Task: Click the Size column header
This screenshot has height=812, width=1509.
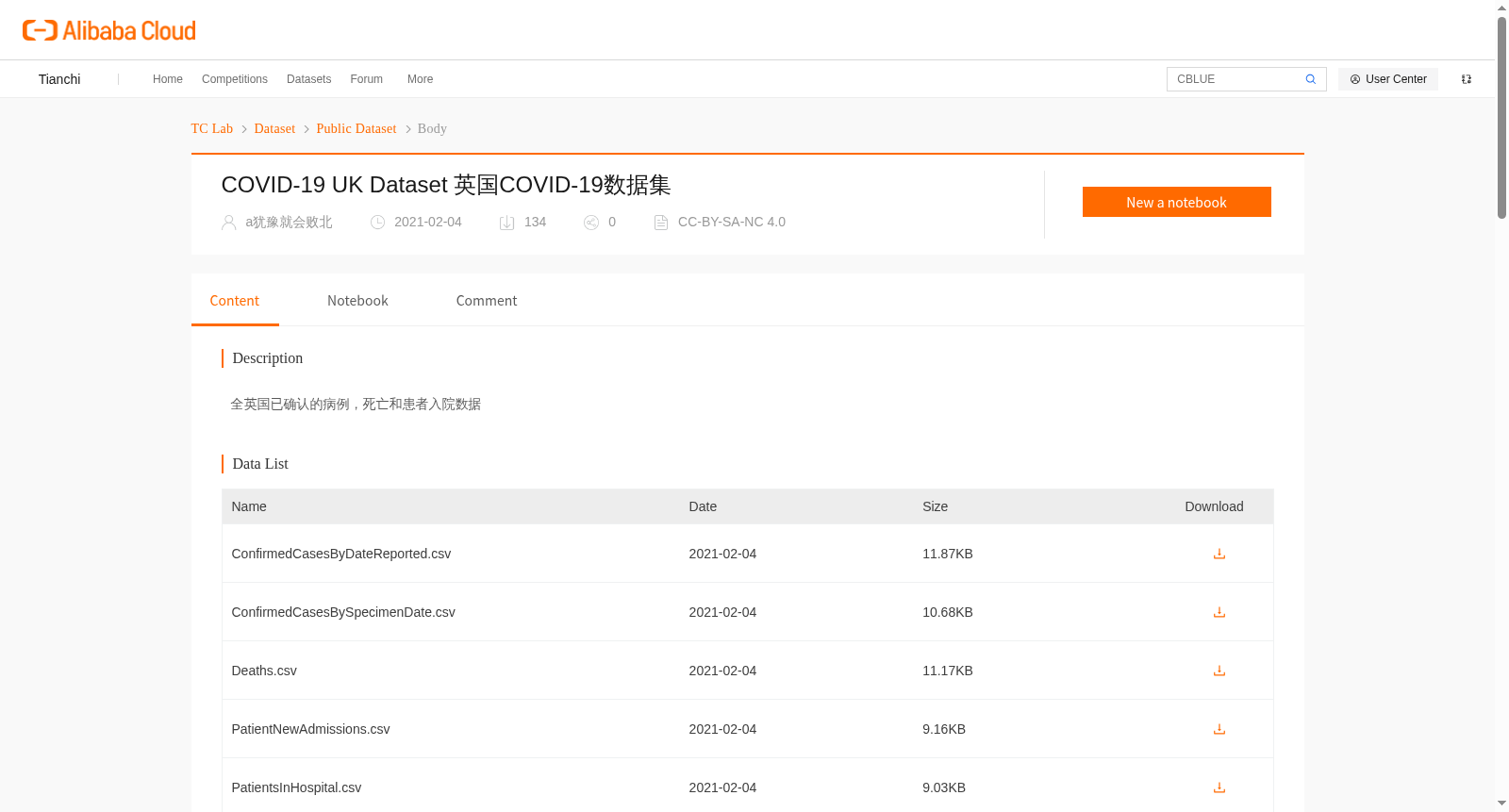Action: pyautogui.click(x=936, y=506)
